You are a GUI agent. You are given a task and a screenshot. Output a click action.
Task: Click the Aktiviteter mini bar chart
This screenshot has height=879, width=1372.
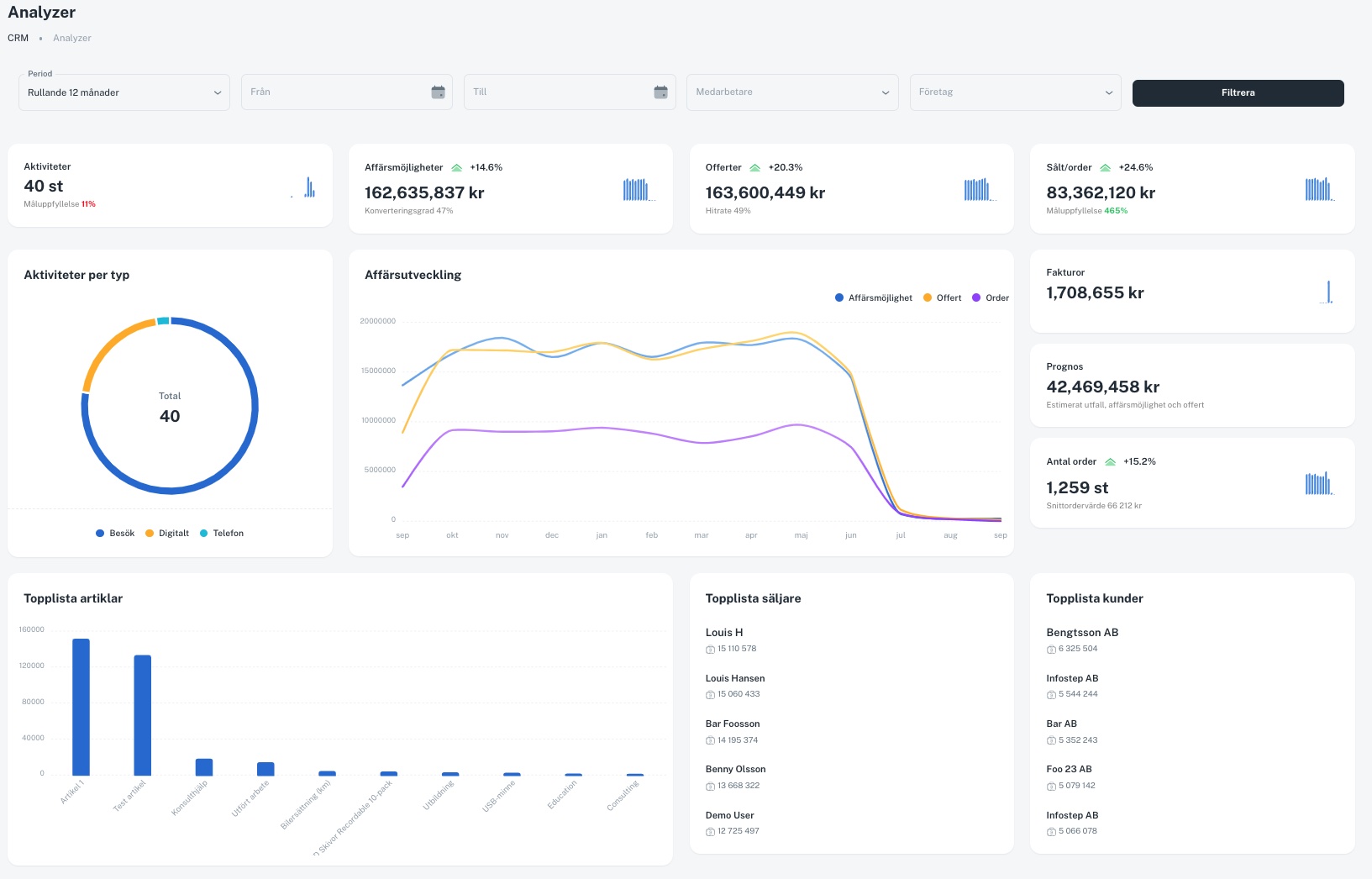click(304, 187)
